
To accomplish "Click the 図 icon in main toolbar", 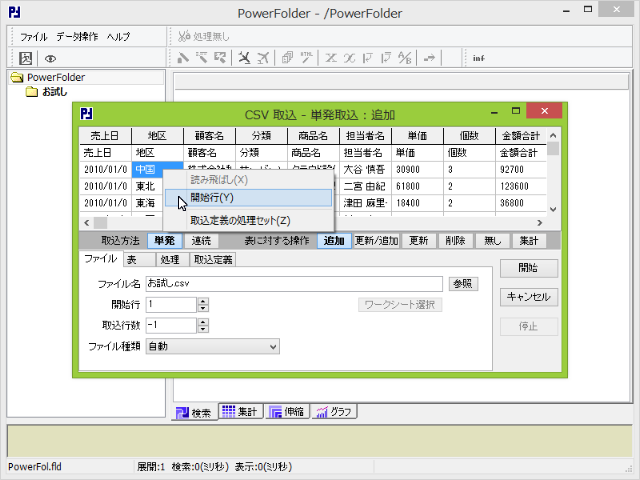I will click(x=26, y=58).
